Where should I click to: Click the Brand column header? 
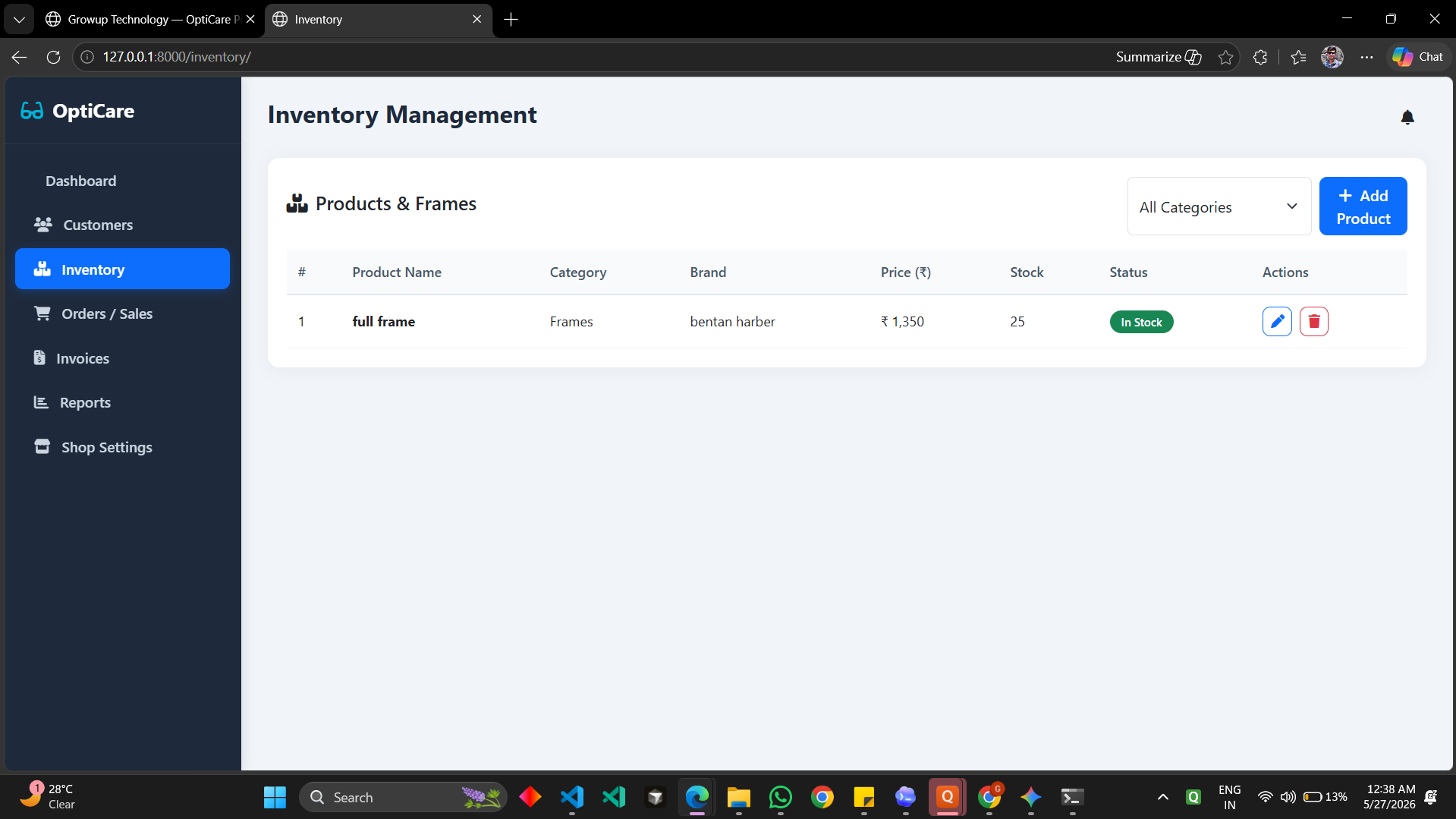pyautogui.click(x=708, y=272)
